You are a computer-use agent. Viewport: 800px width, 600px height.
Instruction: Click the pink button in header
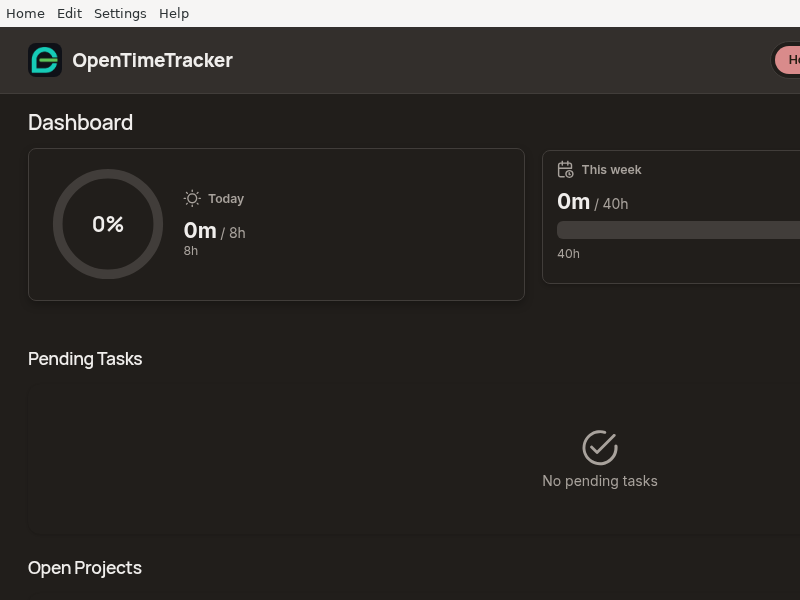tap(787, 60)
